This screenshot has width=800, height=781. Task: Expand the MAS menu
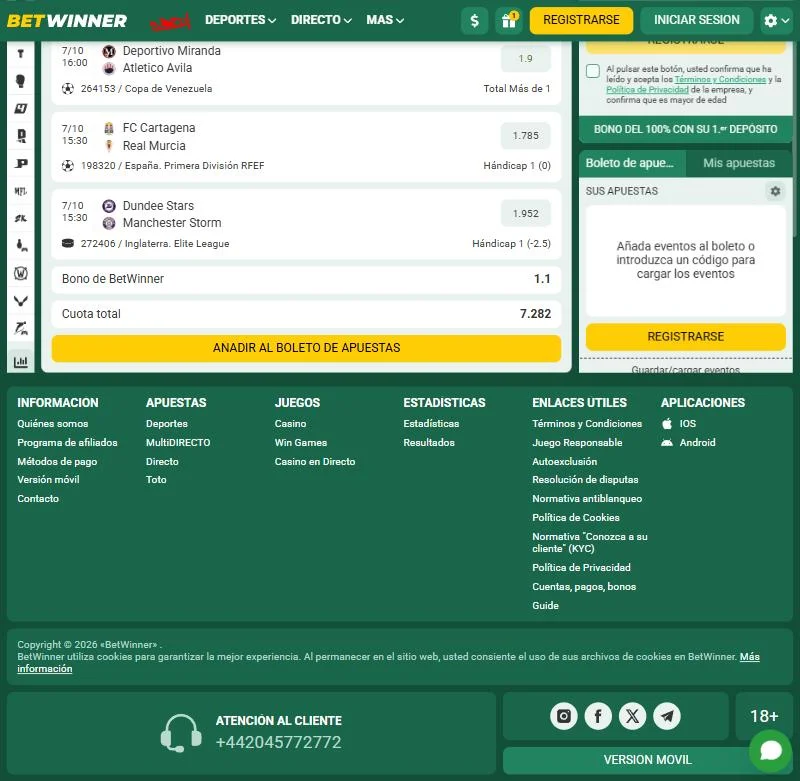coord(385,20)
